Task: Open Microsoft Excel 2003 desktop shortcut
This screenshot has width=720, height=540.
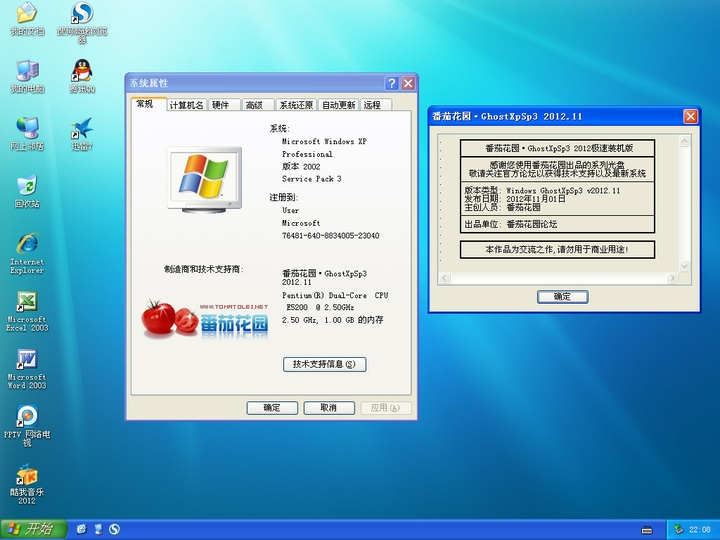Action: click(x=26, y=303)
